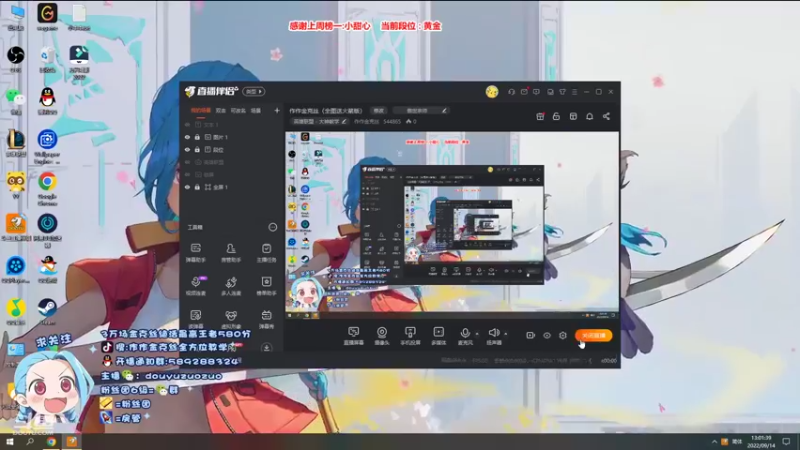Click the open-padlock icon above the preview
Screen dimensions: 800x450
tap(556, 116)
